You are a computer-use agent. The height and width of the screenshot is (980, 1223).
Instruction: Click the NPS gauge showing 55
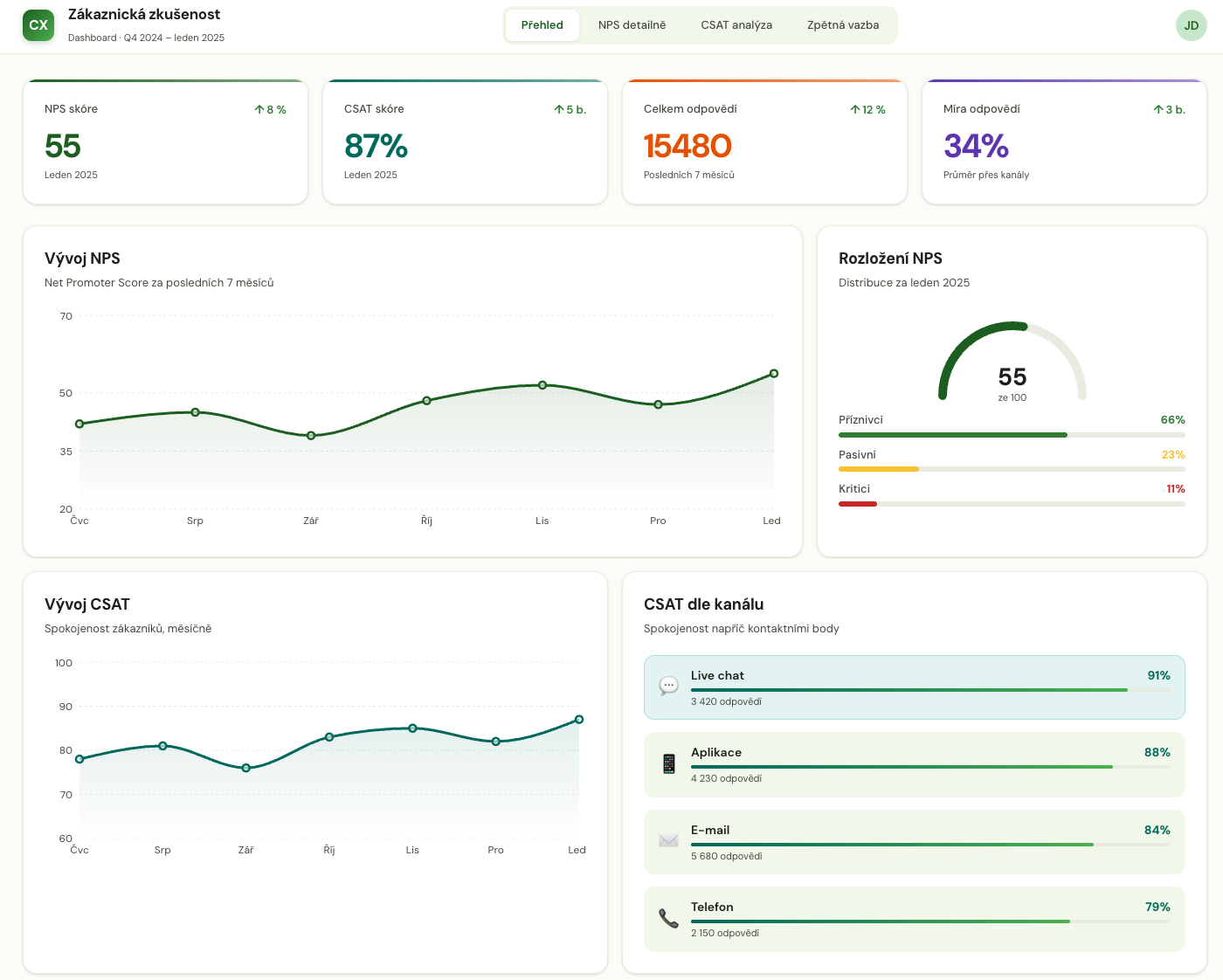coord(1012,362)
